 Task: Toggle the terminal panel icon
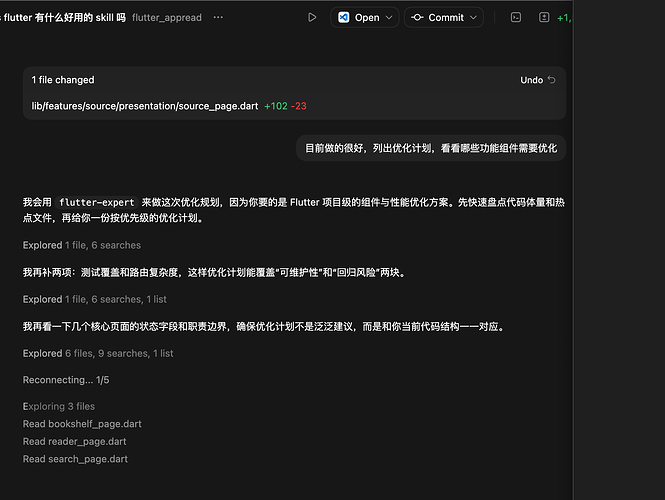click(516, 17)
